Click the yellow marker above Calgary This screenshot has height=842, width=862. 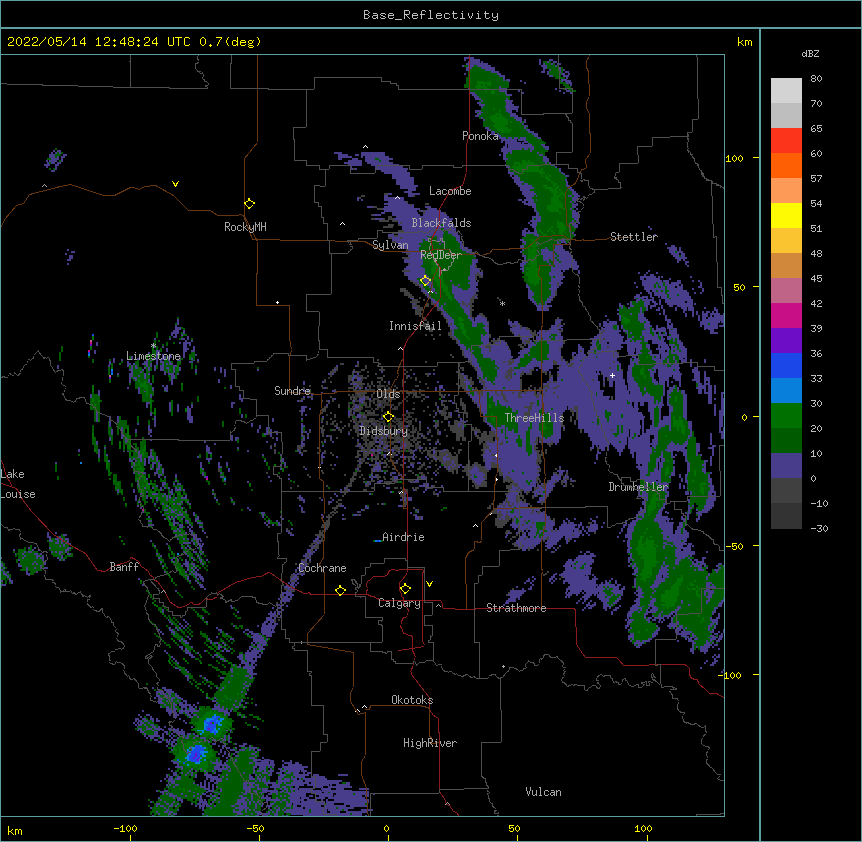tap(405, 589)
